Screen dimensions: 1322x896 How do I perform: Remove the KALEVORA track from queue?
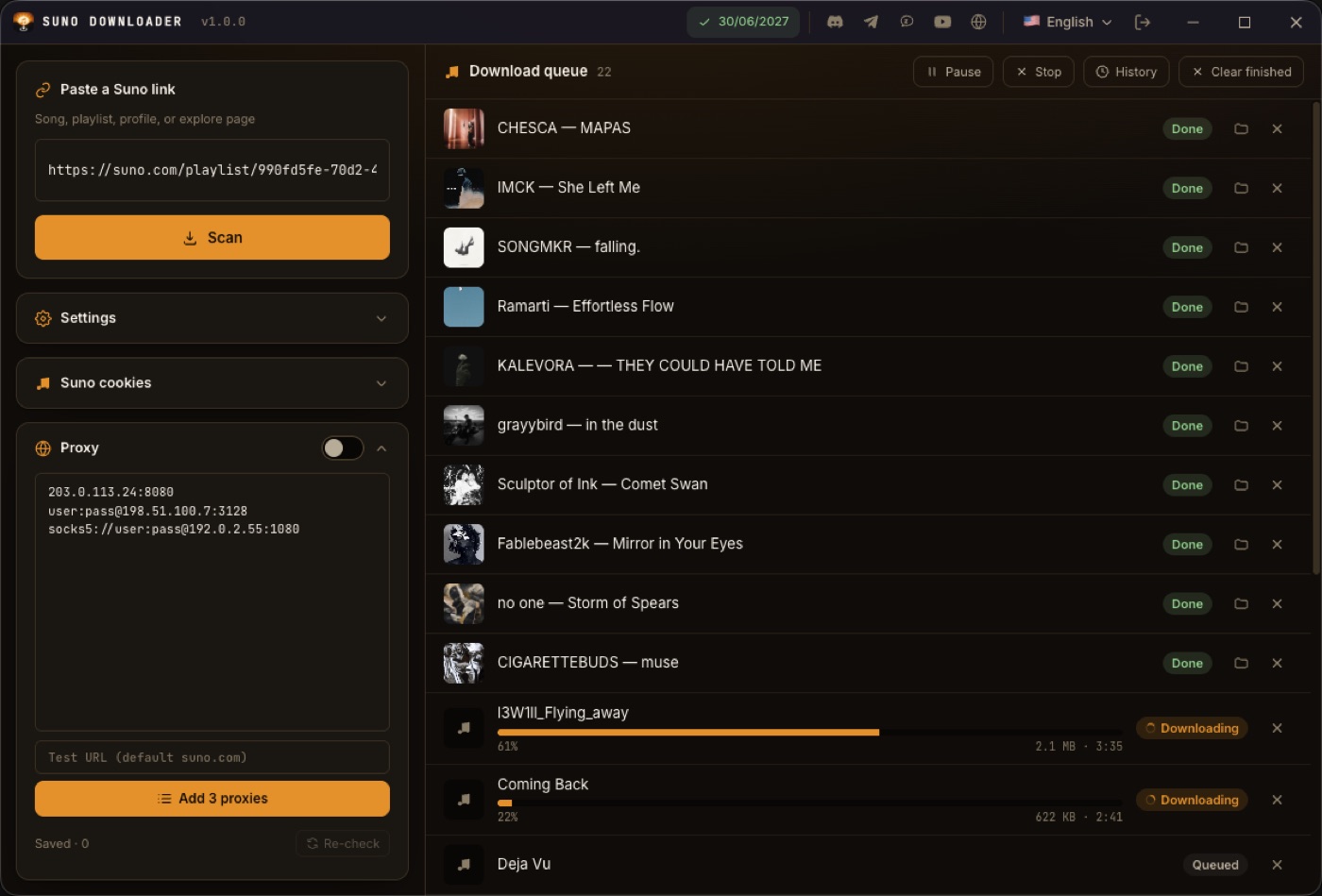(1277, 366)
